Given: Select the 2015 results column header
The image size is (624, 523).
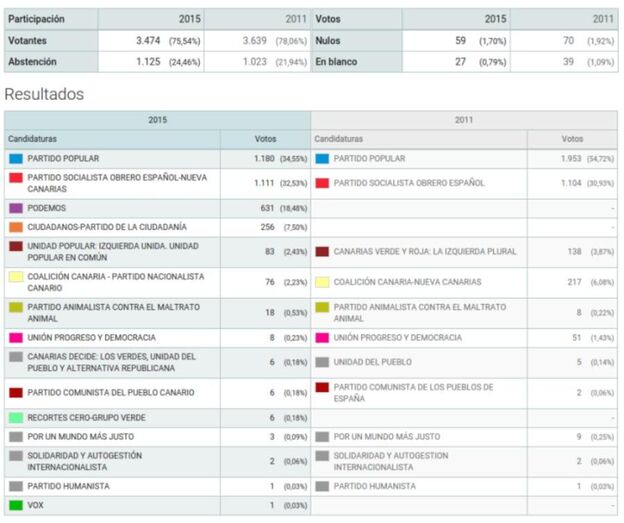Looking at the screenshot, I should [157, 119].
